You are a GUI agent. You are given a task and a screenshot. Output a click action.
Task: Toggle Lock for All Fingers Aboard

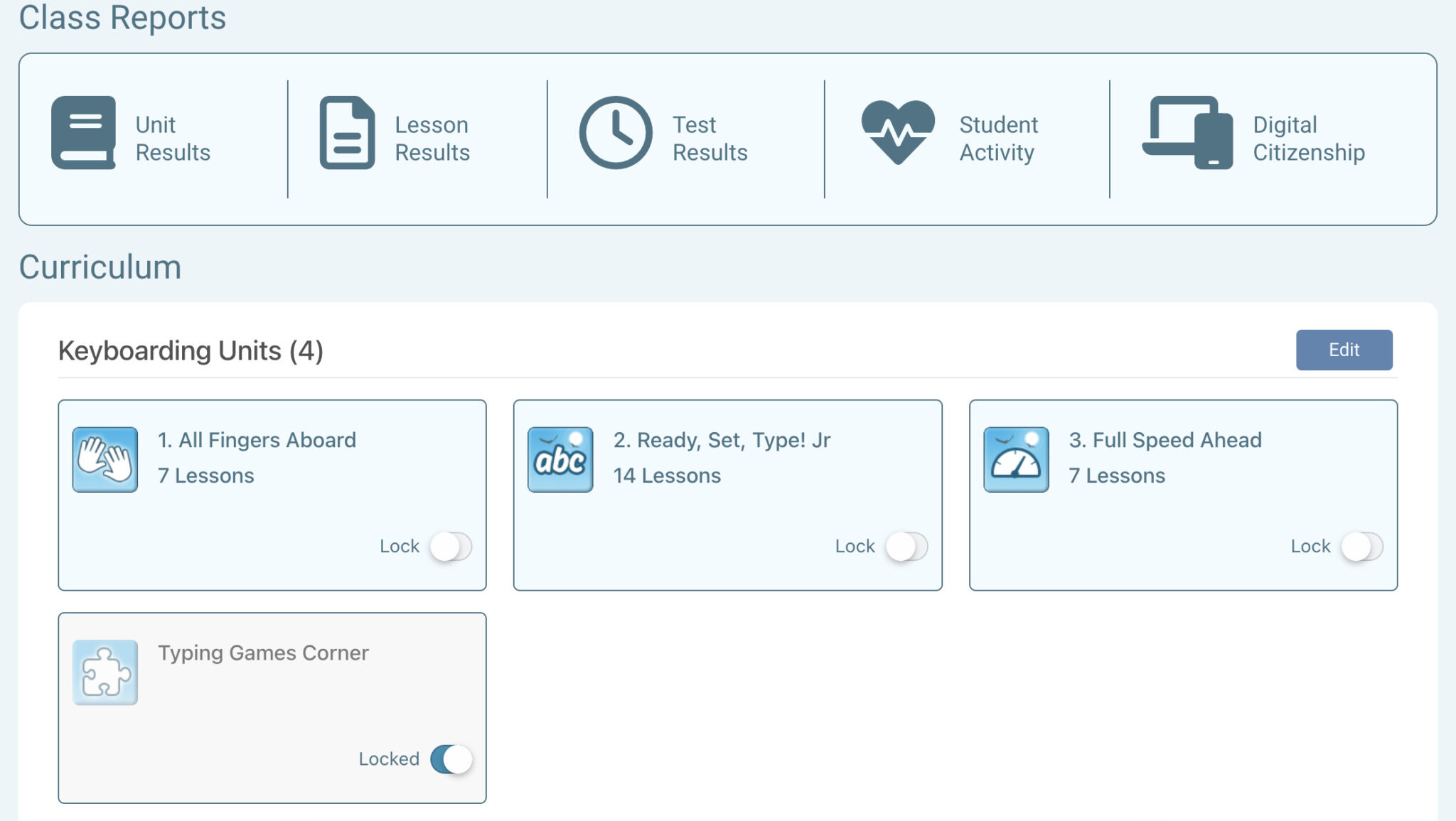point(451,547)
